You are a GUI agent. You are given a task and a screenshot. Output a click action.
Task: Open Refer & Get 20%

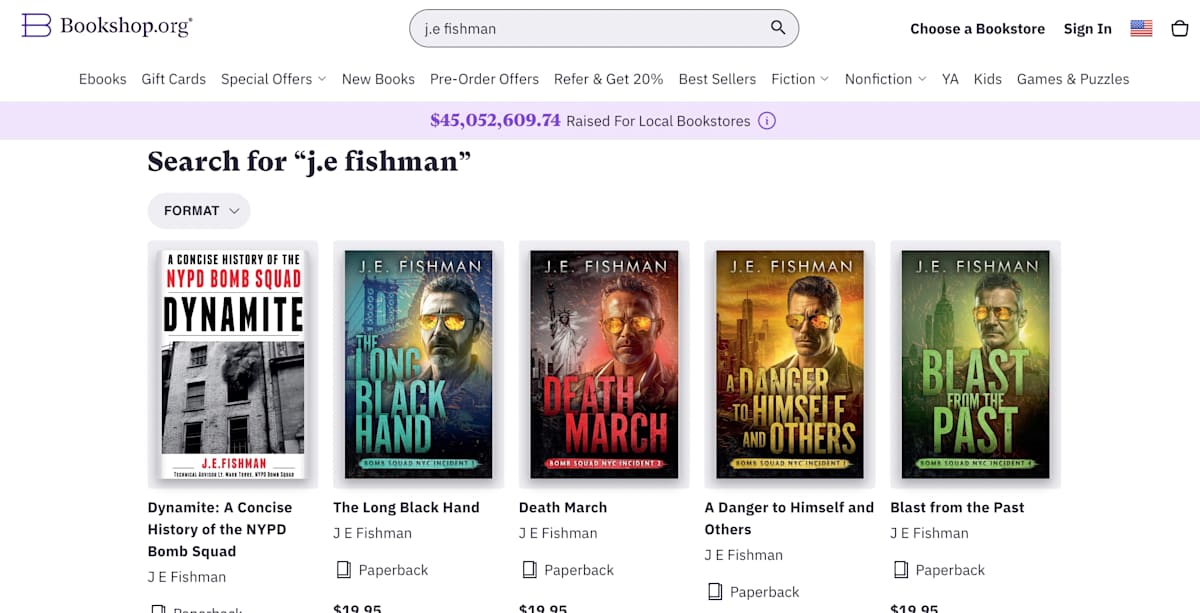(x=609, y=79)
